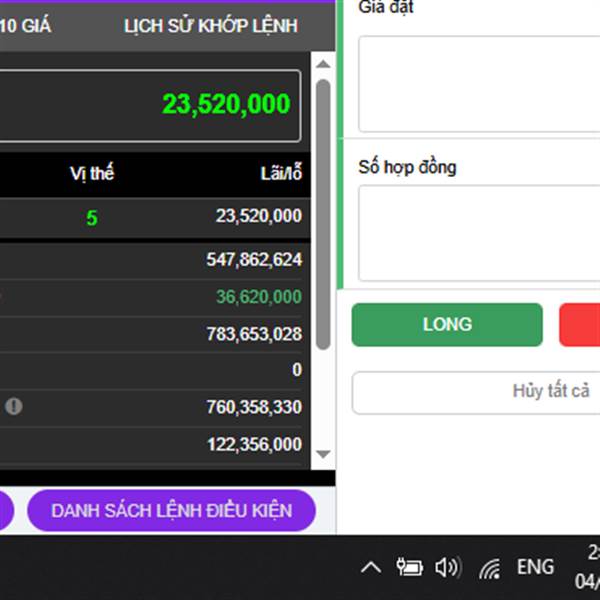Click the Lãi/lỗ column header
The width and height of the screenshot is (600, 600).
coord(281,173)
